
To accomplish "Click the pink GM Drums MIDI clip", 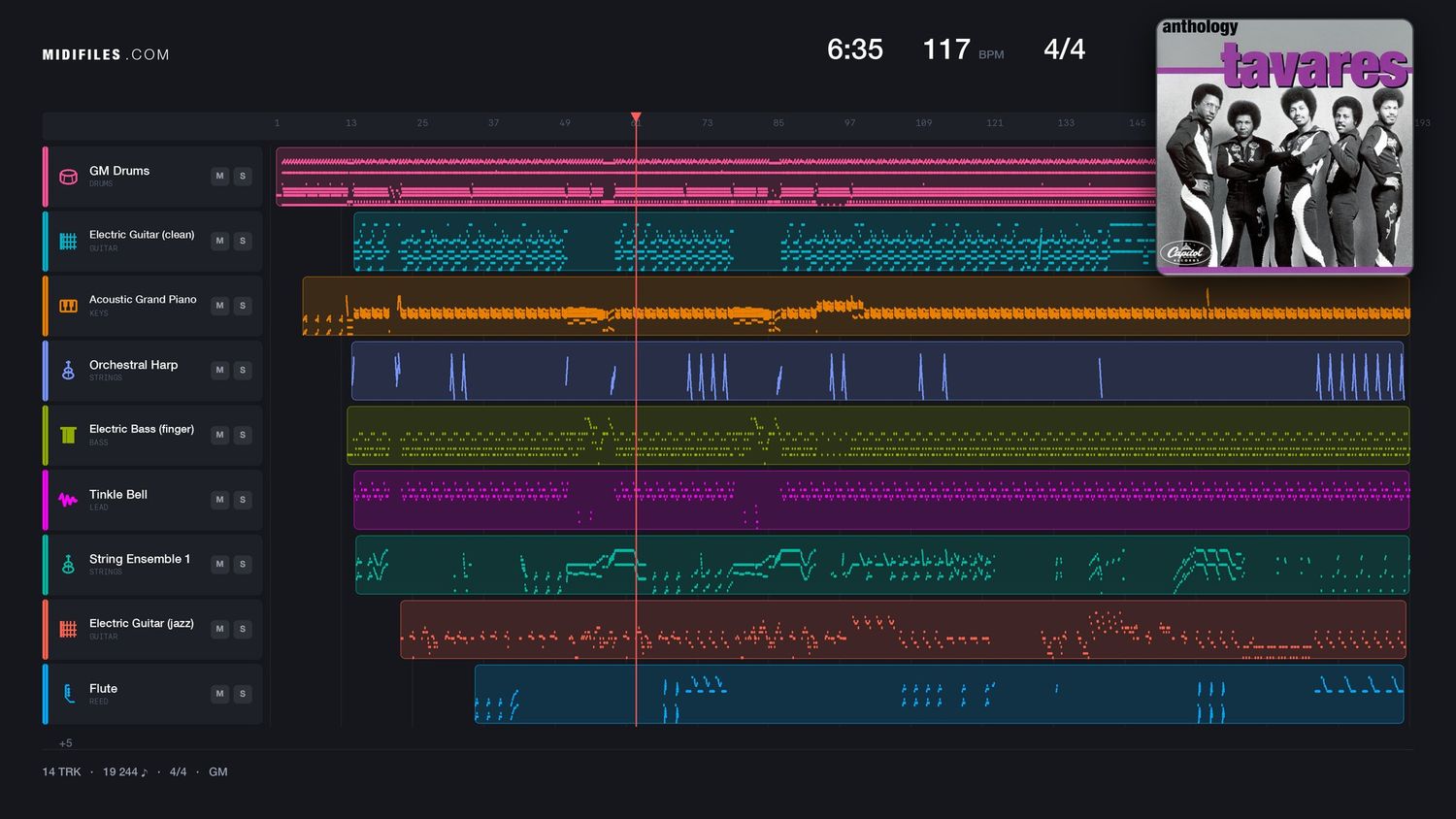I will point(715,177).
